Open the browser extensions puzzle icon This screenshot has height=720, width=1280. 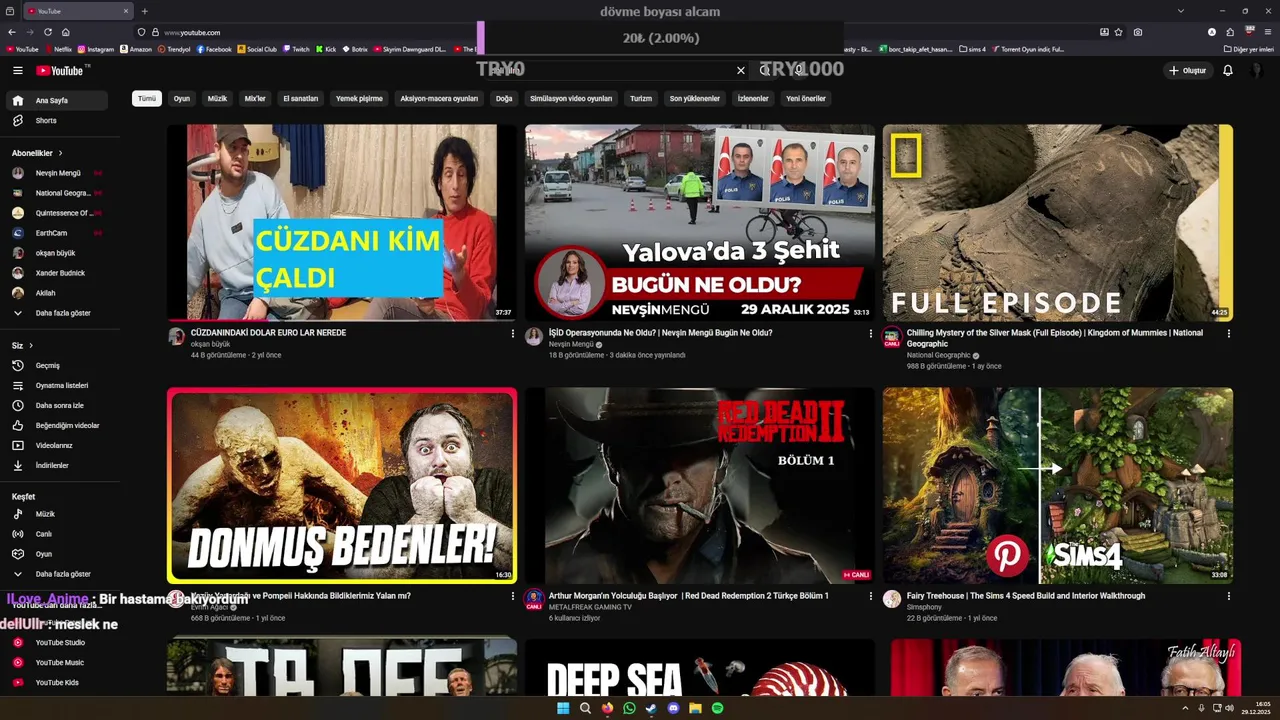click(x=1230, y=32)
